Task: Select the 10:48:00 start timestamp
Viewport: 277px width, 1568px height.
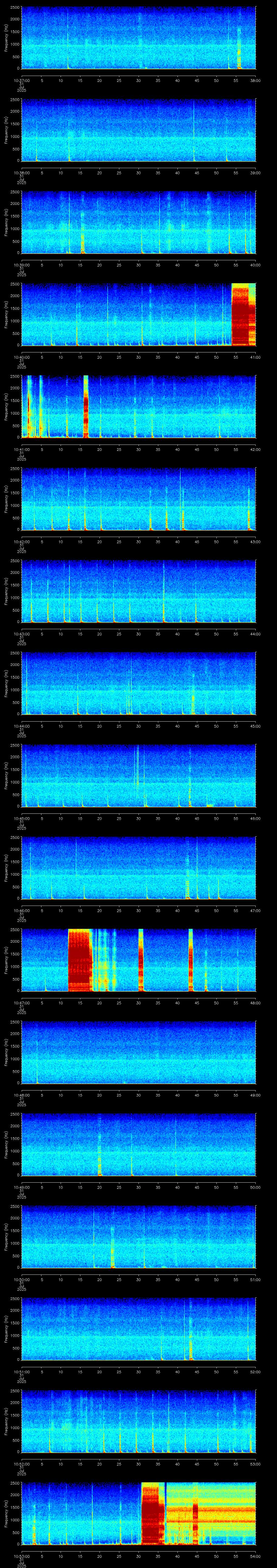Action: [x=21, y=1095]
